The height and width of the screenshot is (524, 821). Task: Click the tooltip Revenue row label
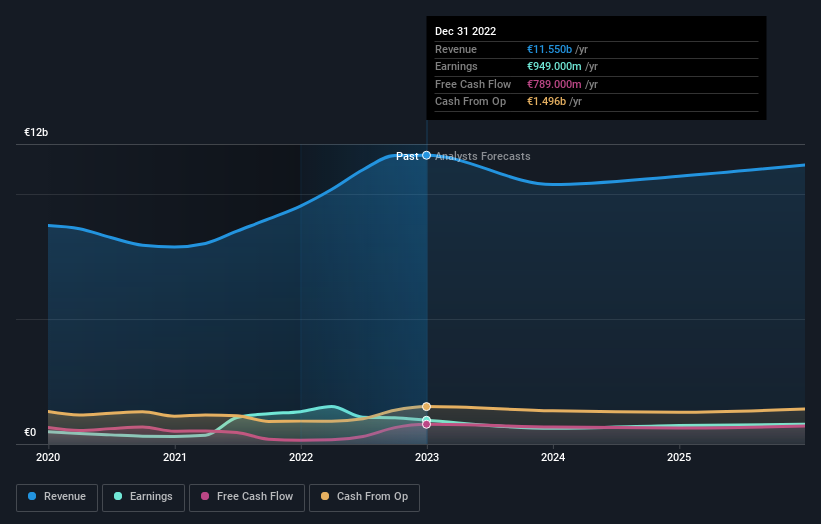point(456,49)
